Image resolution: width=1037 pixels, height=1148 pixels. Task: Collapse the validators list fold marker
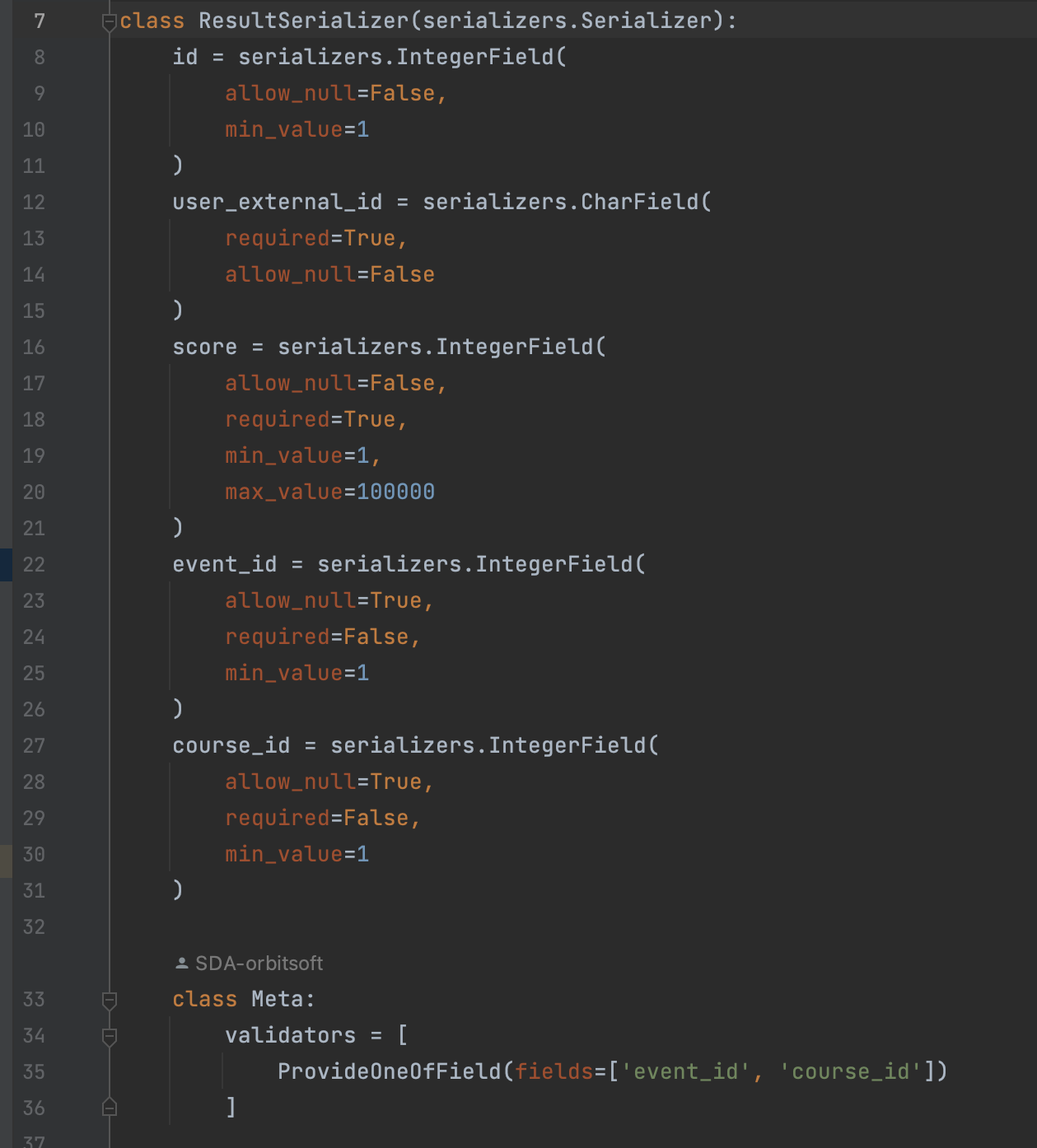[109, 1037]
